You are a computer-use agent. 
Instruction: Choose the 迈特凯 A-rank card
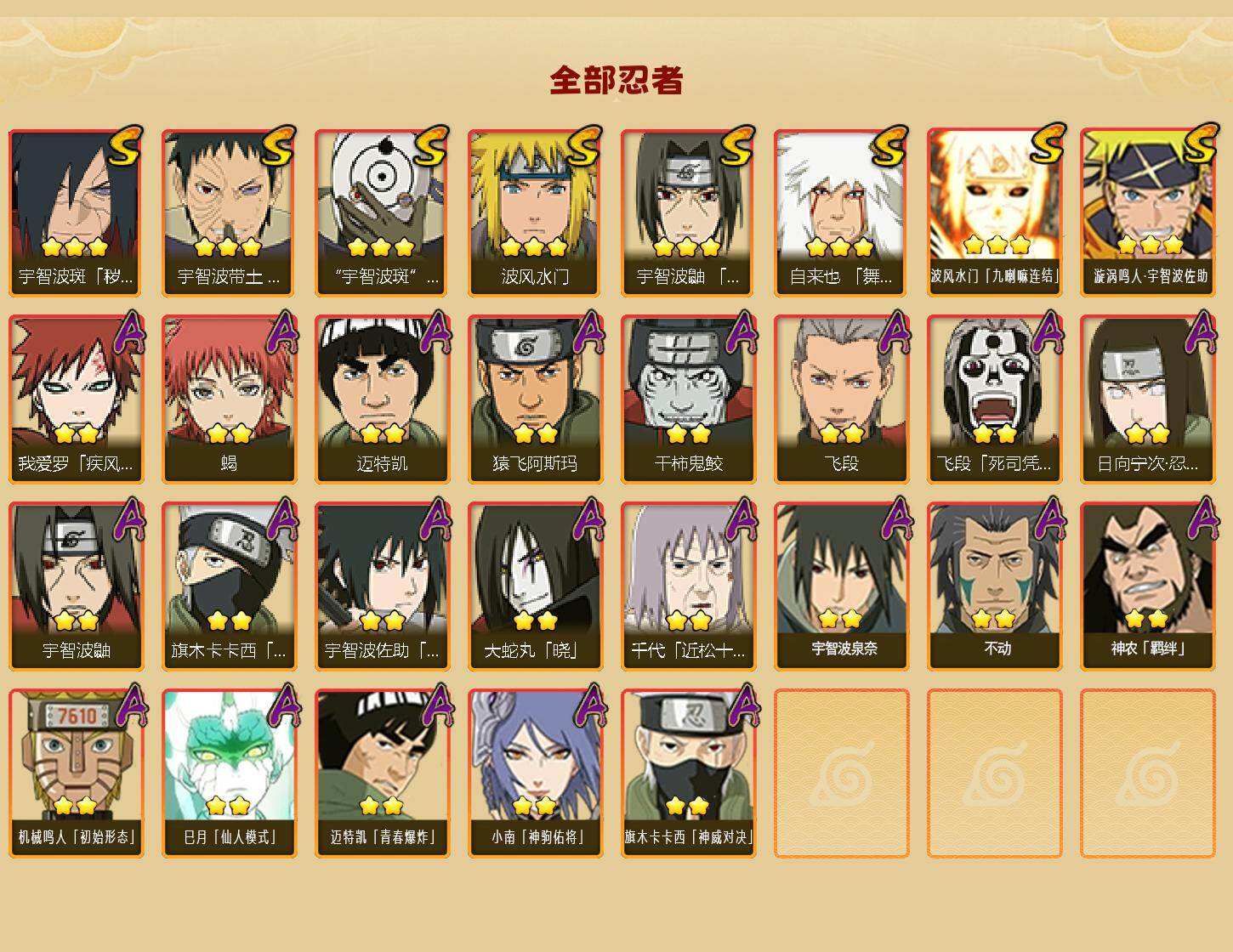point(382,399)
